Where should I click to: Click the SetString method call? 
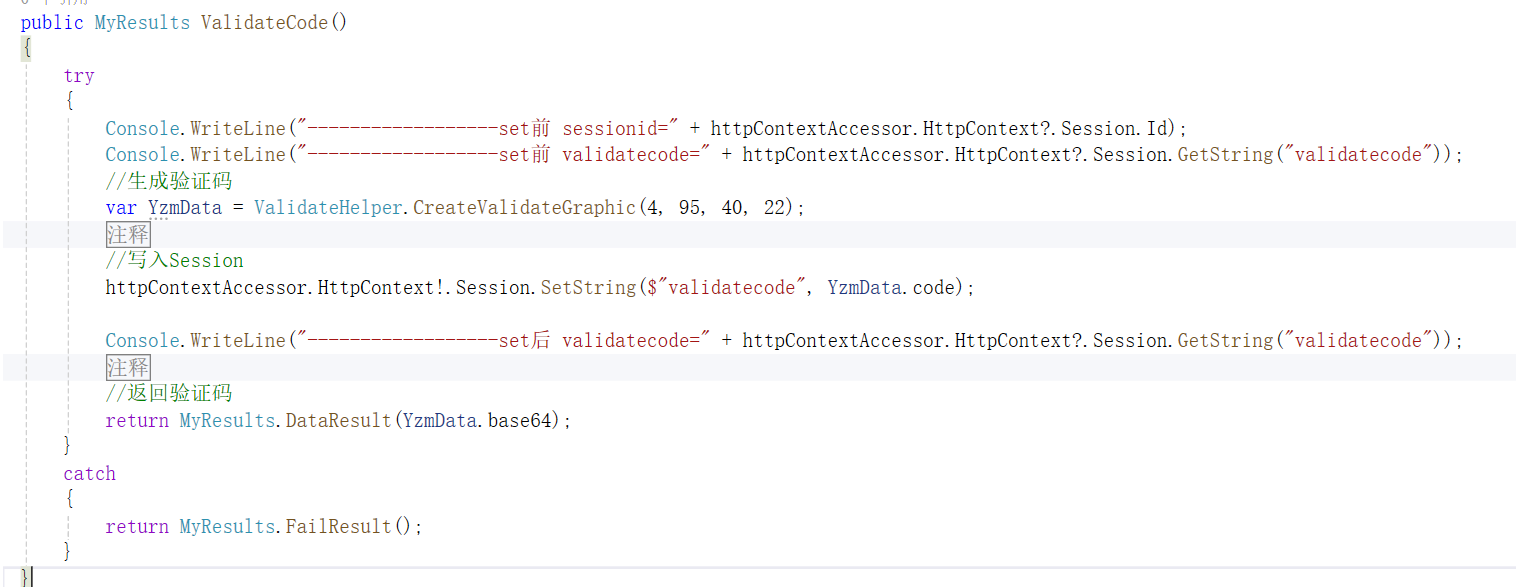(x=588, y=288)
